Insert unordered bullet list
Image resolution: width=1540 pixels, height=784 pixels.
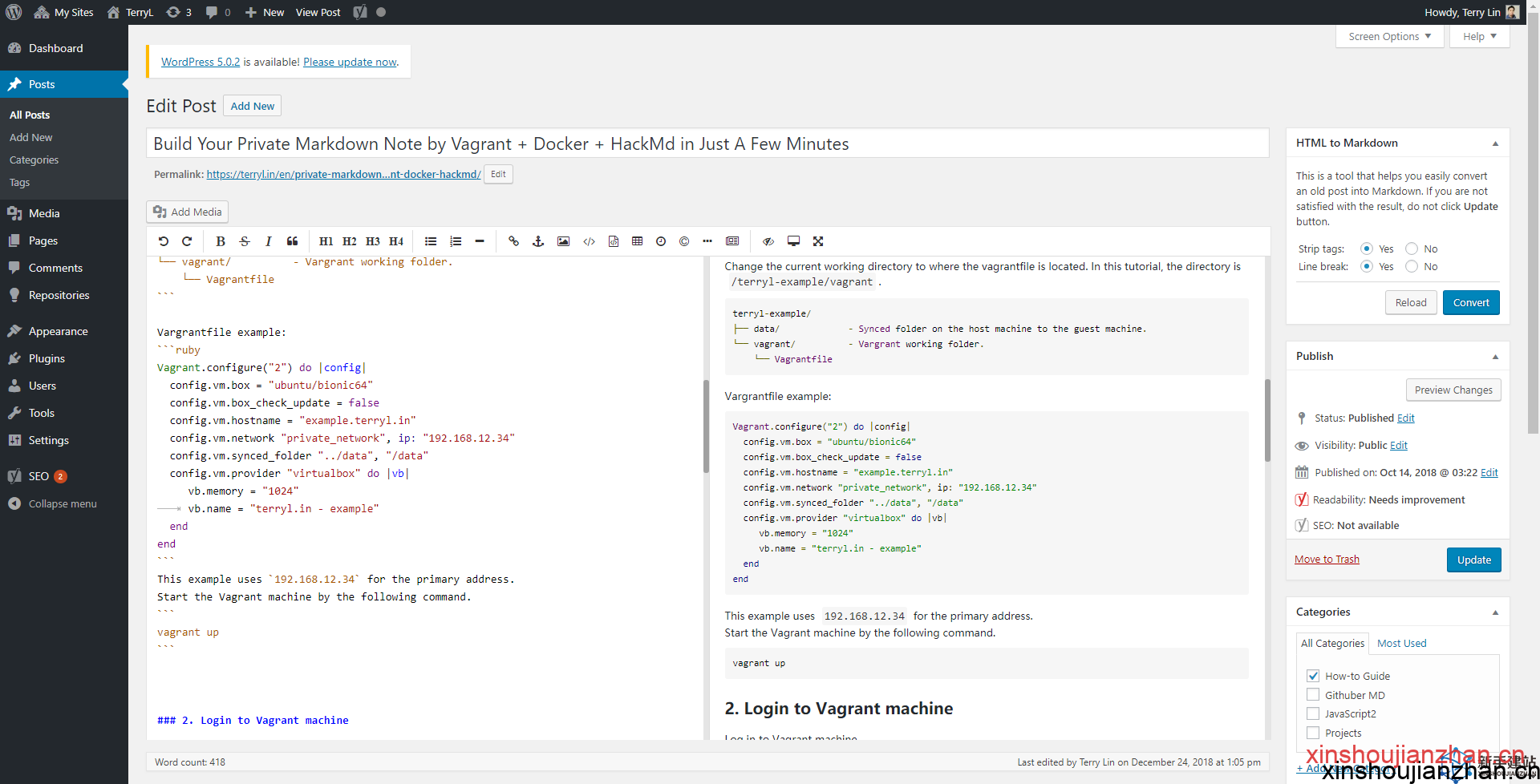pos(431,241)
